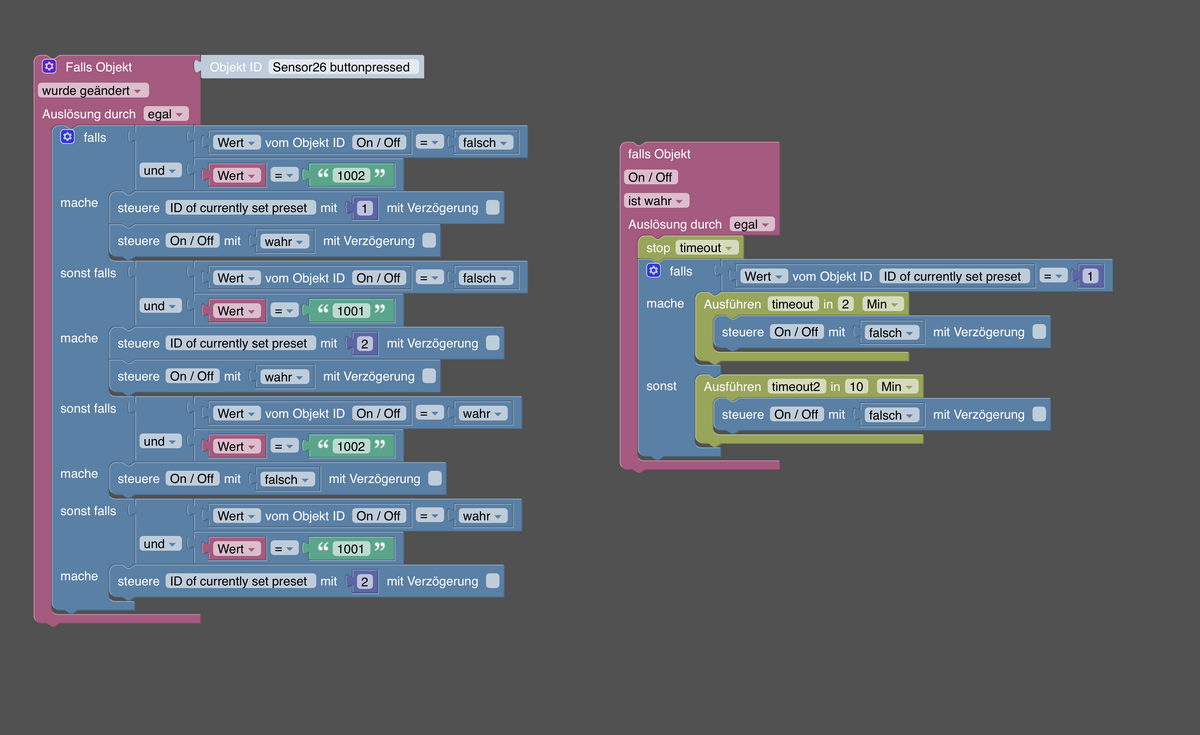Open gear on falls block under stop timeout
The image size is (1200, 735).
pos(653,271)
